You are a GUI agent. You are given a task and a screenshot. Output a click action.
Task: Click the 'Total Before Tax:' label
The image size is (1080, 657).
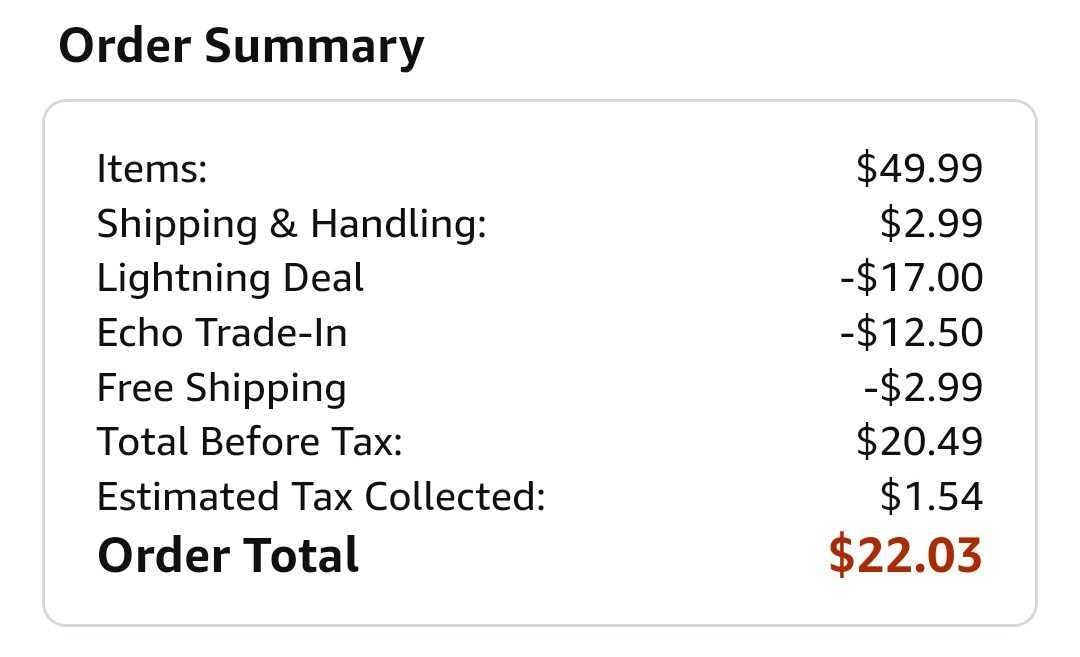coord(249,441)
